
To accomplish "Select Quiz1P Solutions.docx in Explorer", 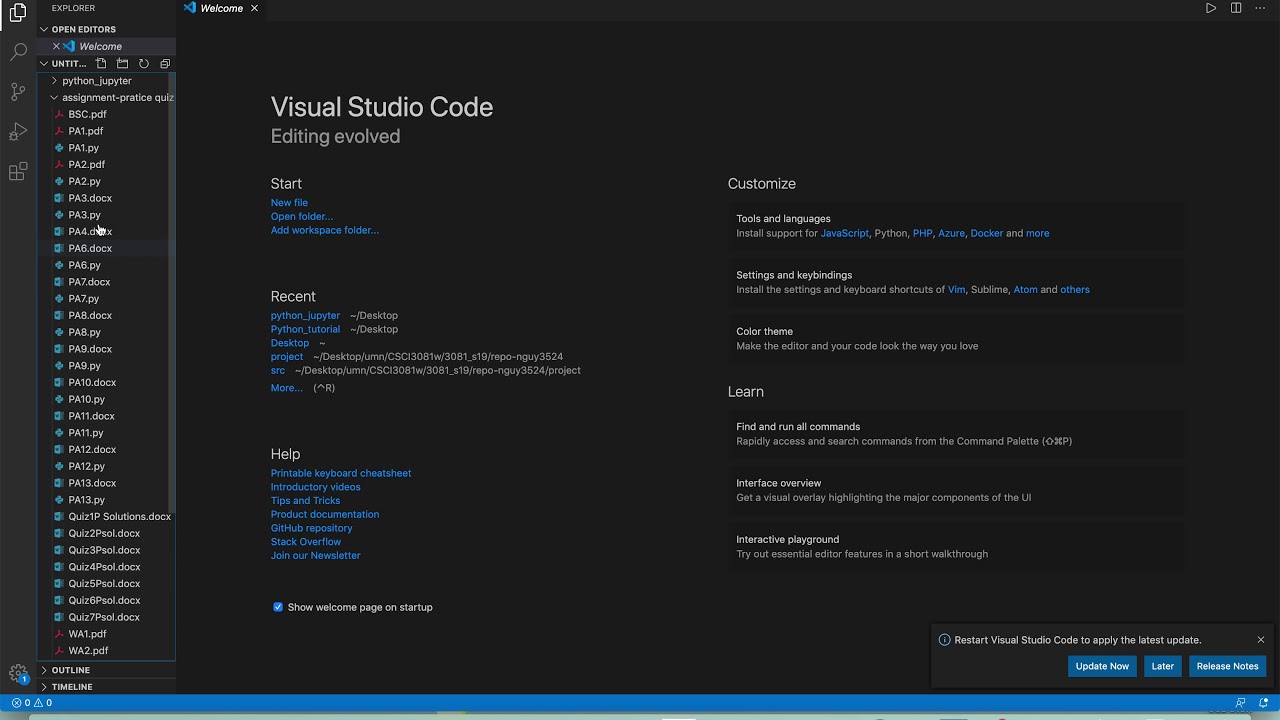I will click(x=106, y=517).
